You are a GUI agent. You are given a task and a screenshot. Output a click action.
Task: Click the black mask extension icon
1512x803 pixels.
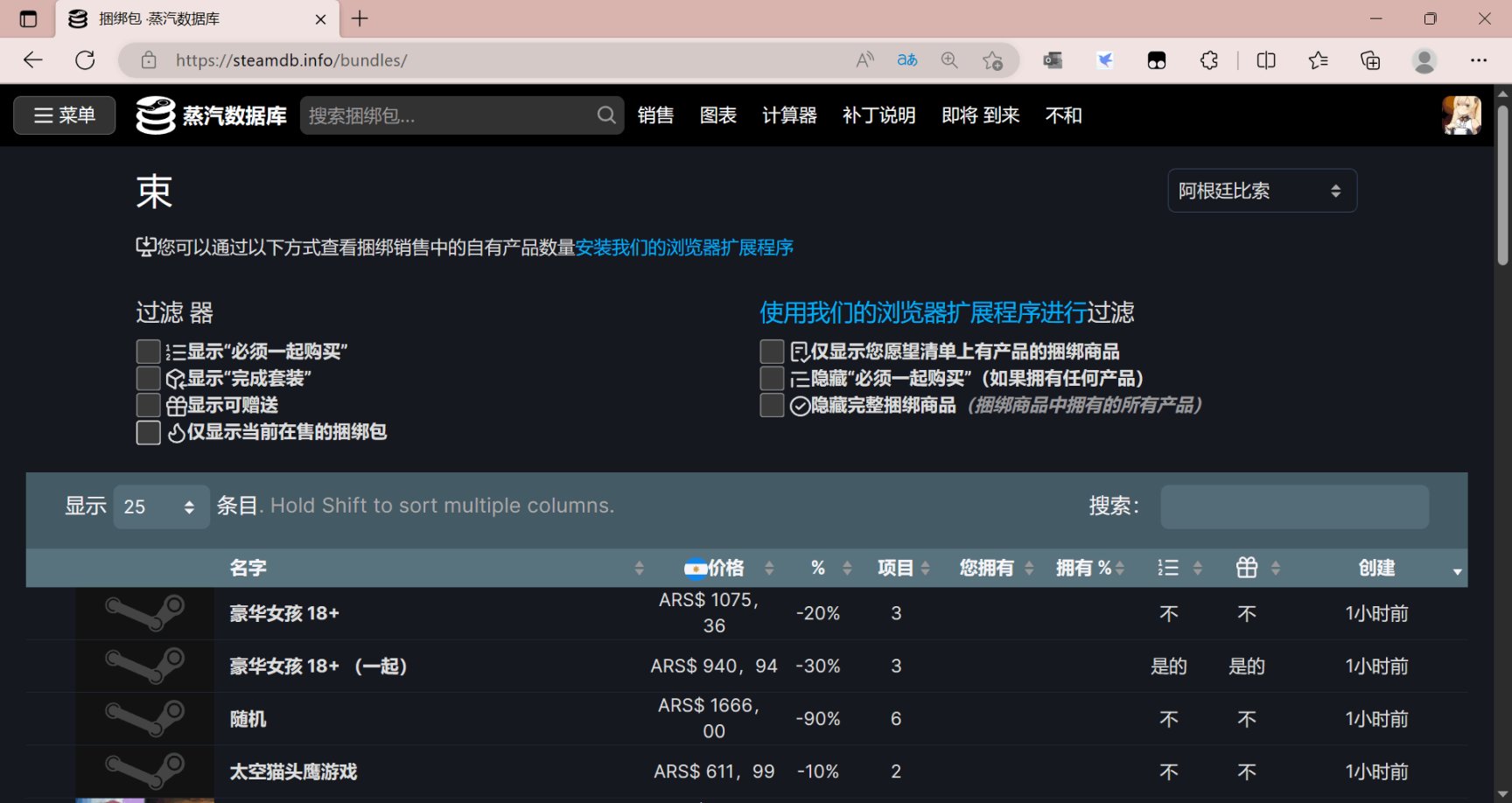(x=1157, y=60)
